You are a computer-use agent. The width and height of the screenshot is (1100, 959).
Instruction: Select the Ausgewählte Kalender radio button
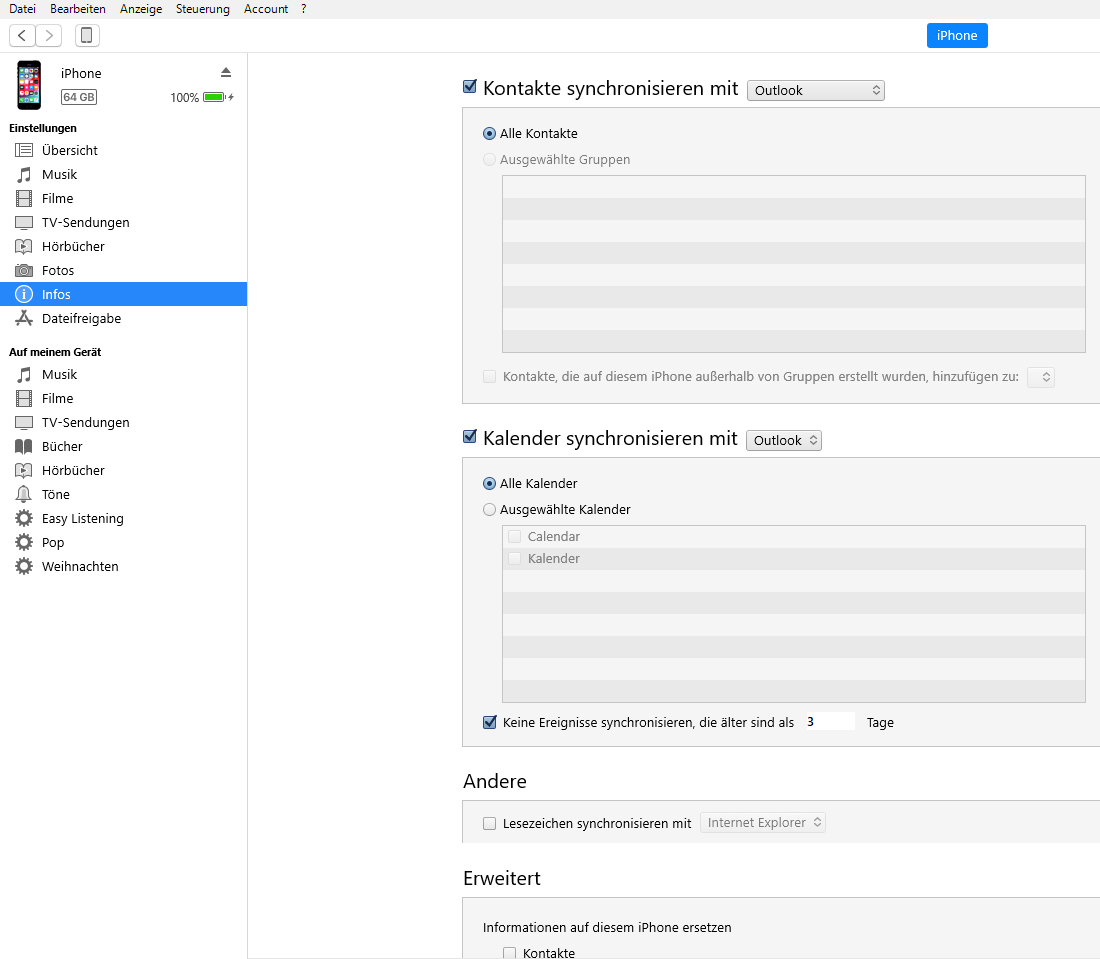pos(490,510)
